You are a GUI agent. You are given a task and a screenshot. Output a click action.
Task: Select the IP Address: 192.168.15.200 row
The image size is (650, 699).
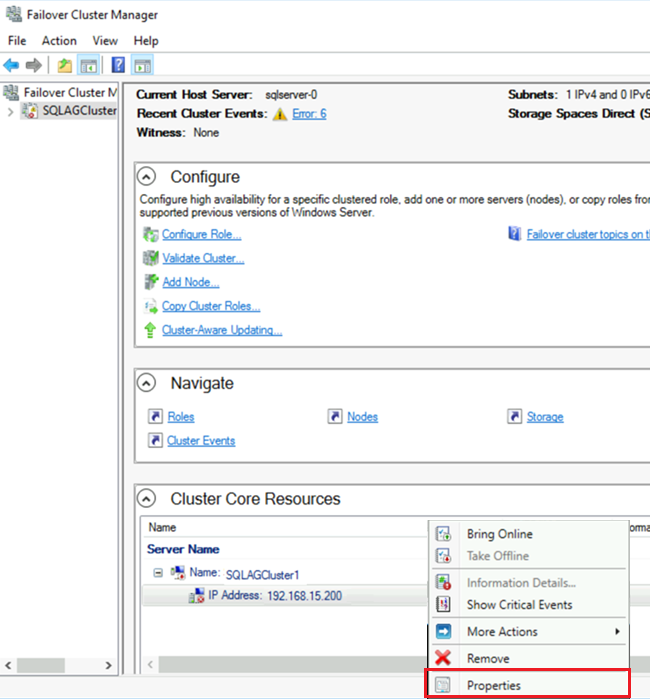(284, 596)
